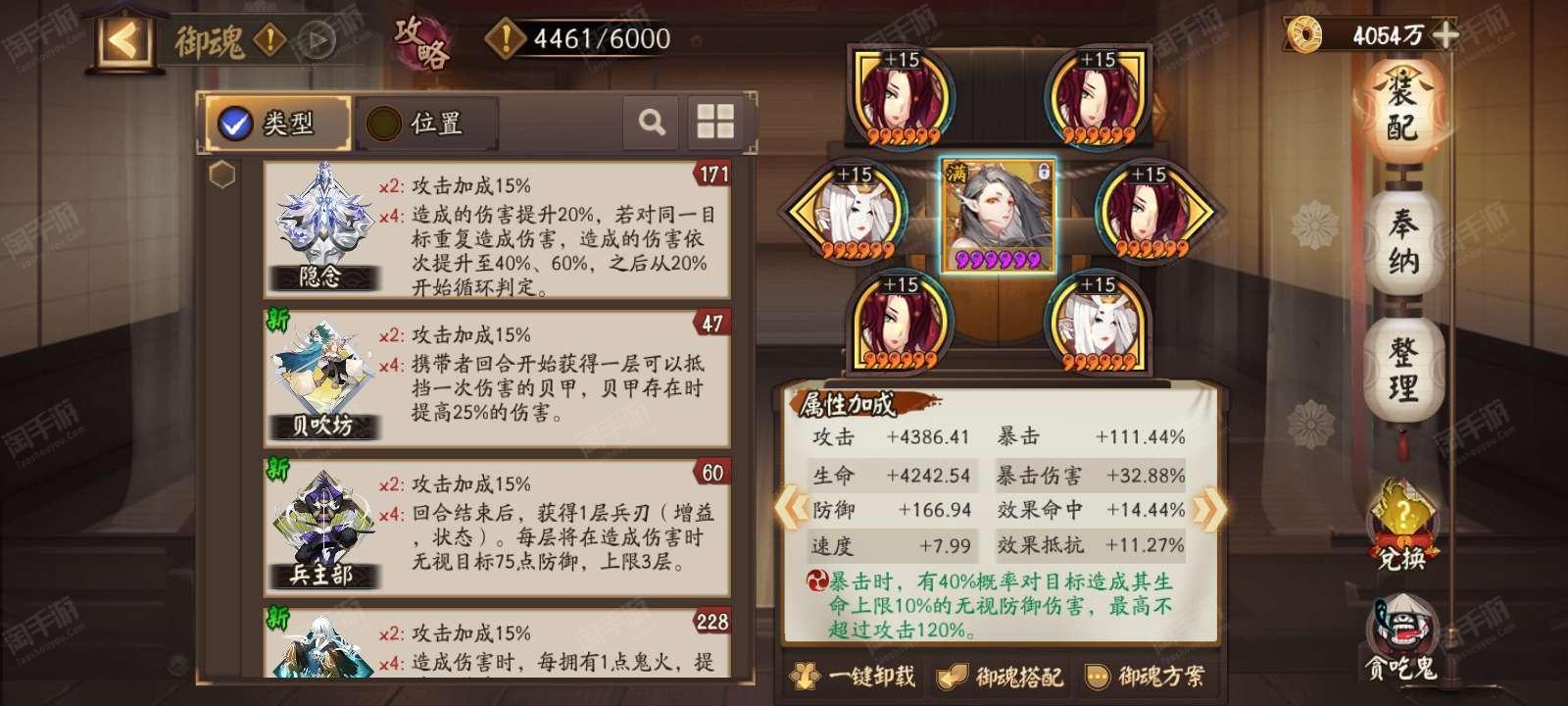Show the previous attribute page with the left arrow
This screenshot has height=706, width=1568.
(792, 509)
